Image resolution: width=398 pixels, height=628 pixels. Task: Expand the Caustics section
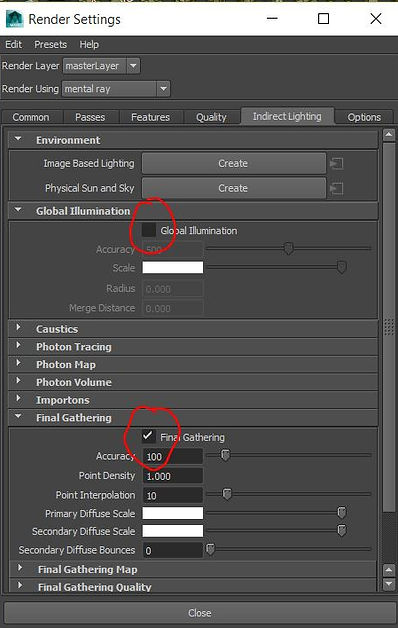coord(18,328)
